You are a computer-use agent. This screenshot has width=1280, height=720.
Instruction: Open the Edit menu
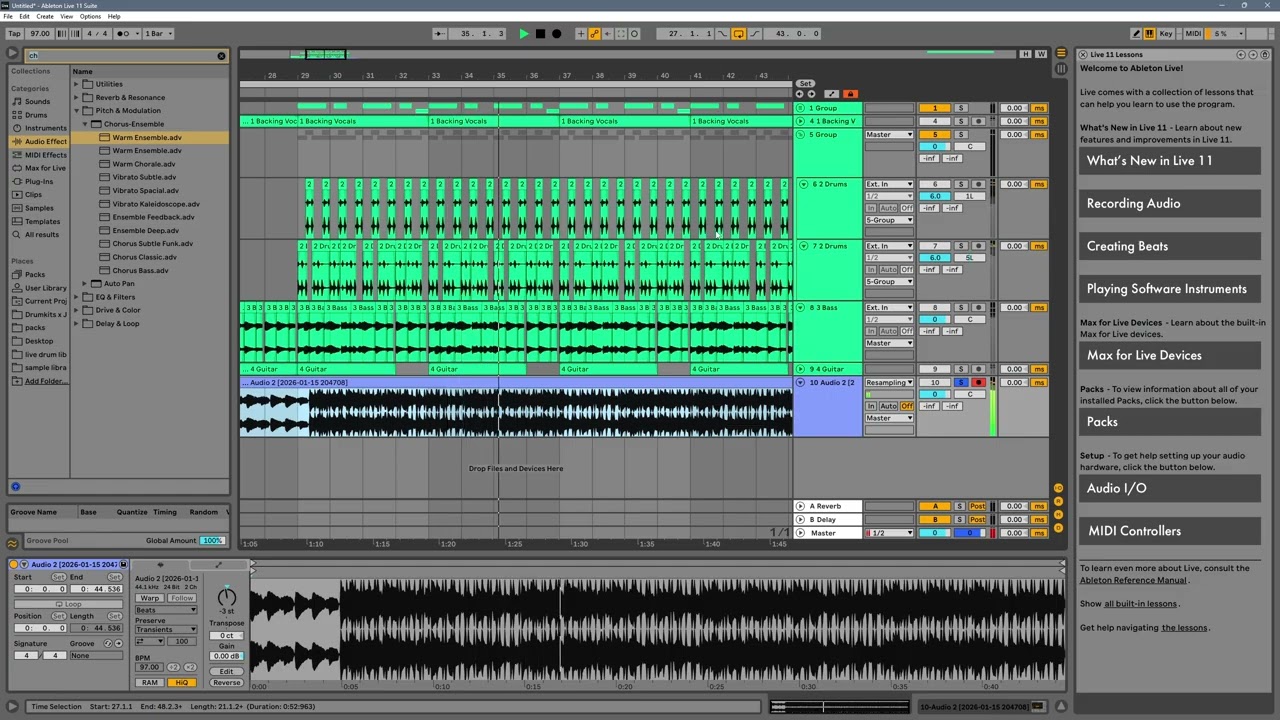click(x=24, y=17)
